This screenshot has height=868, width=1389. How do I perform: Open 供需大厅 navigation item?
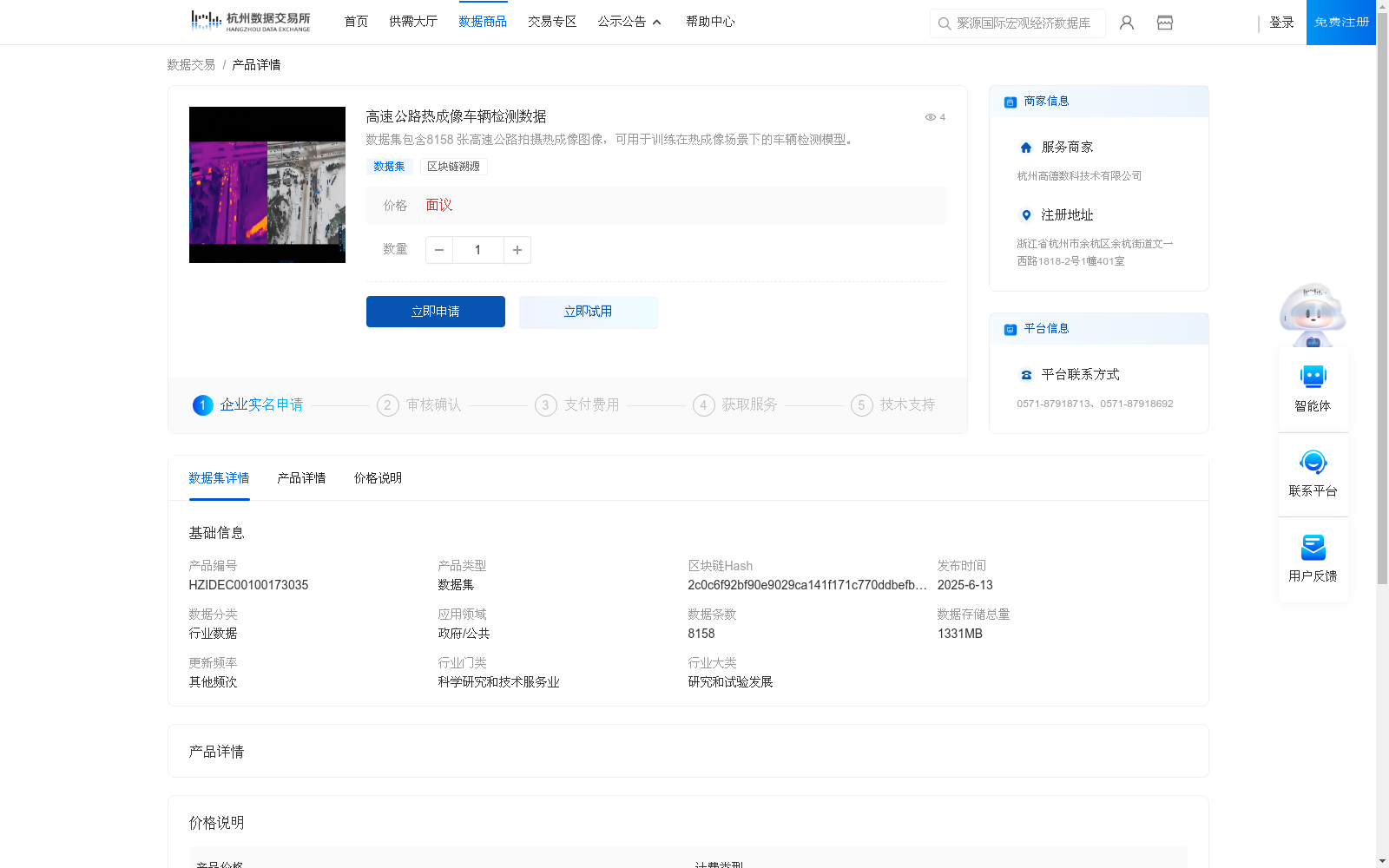413,22
